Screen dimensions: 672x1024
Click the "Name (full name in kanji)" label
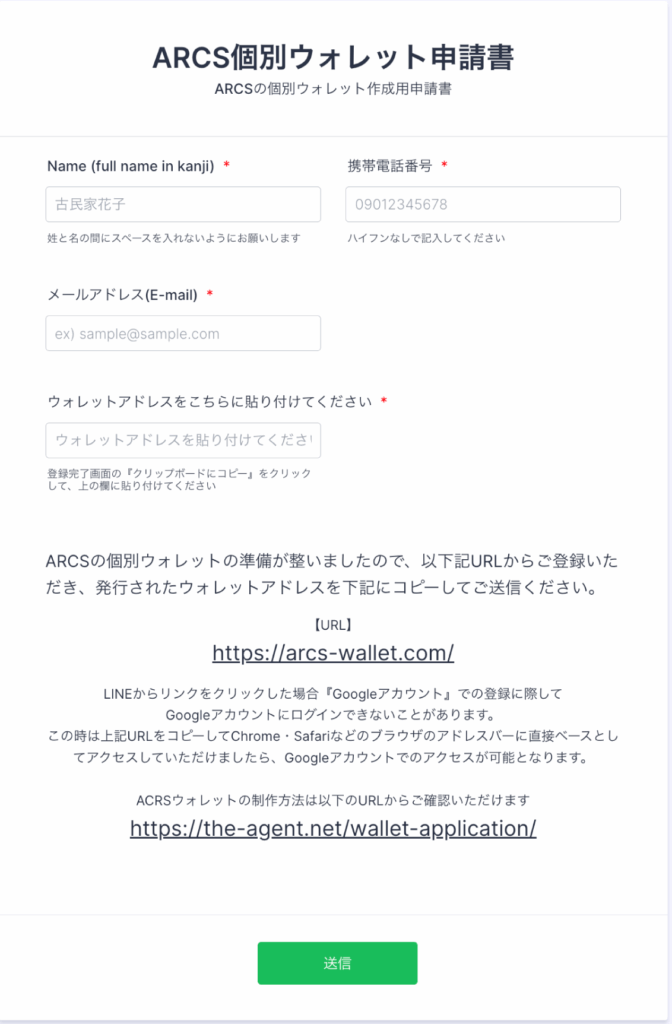click(131, 167)
